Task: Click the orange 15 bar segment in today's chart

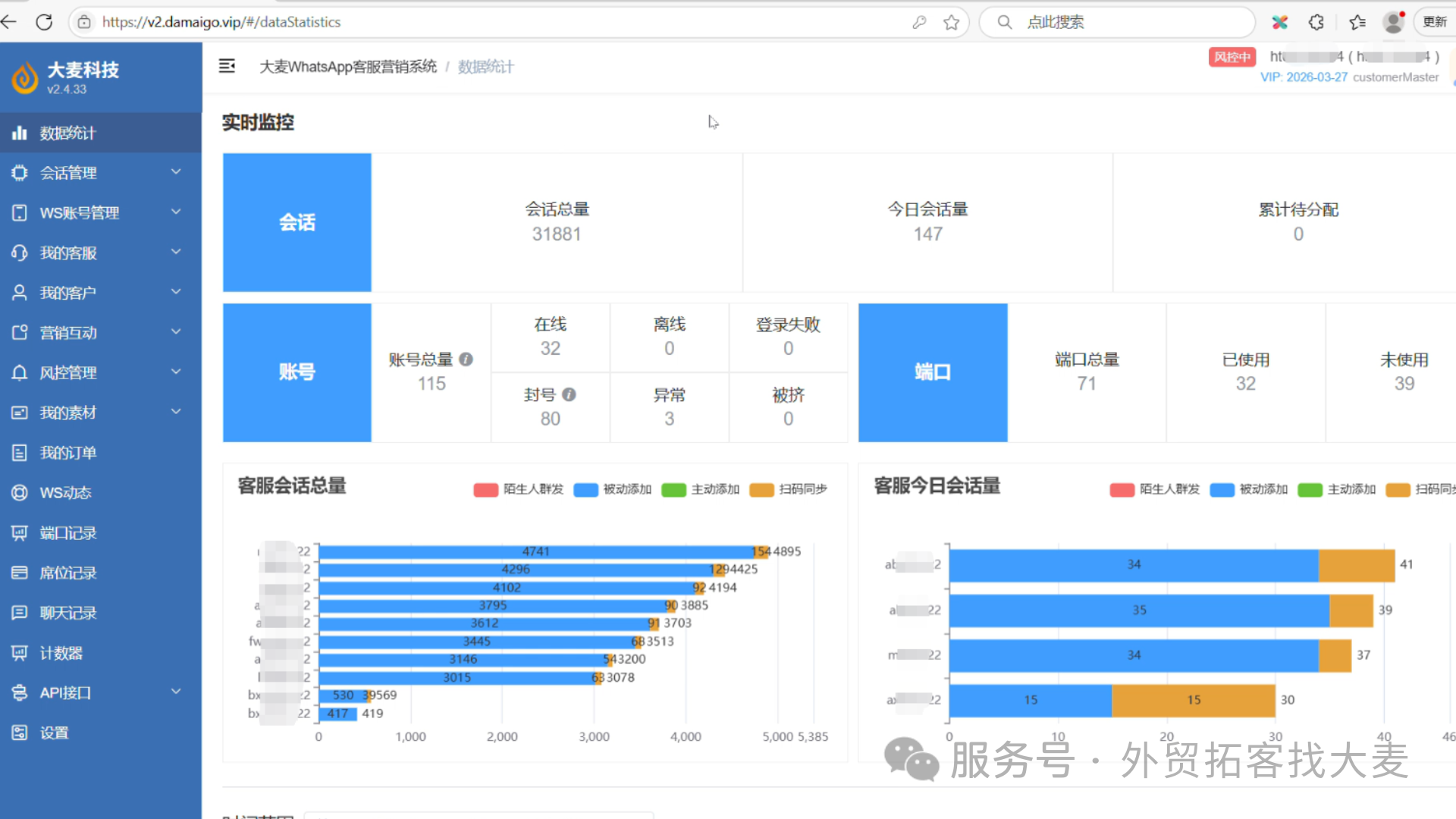Action: pyautogui.click(x=1194, y=700)
